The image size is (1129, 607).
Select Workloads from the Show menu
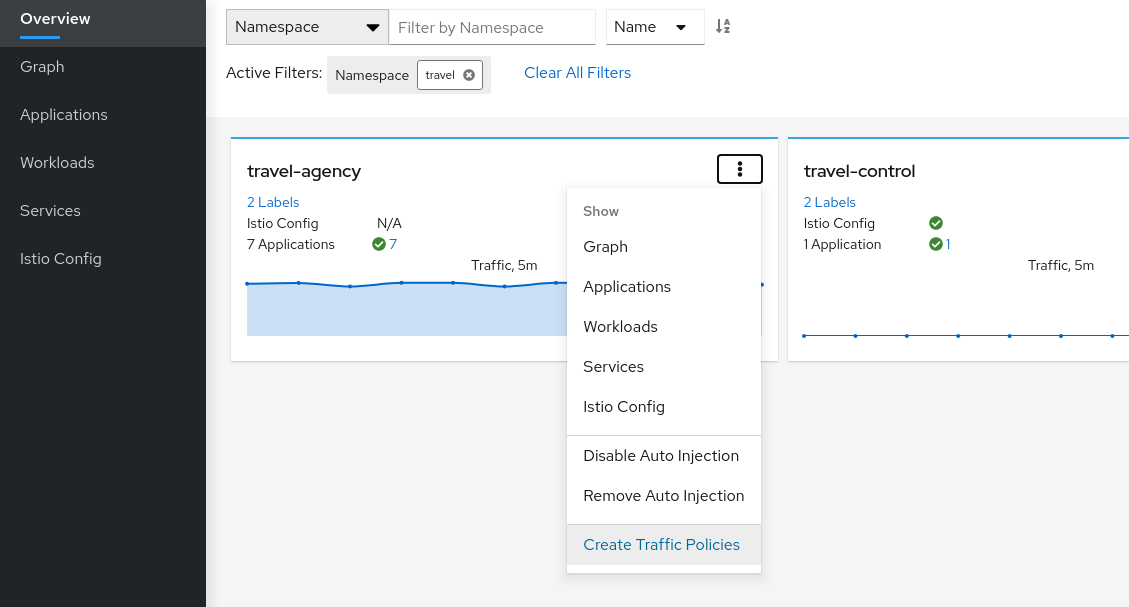[x=620, y=326]
